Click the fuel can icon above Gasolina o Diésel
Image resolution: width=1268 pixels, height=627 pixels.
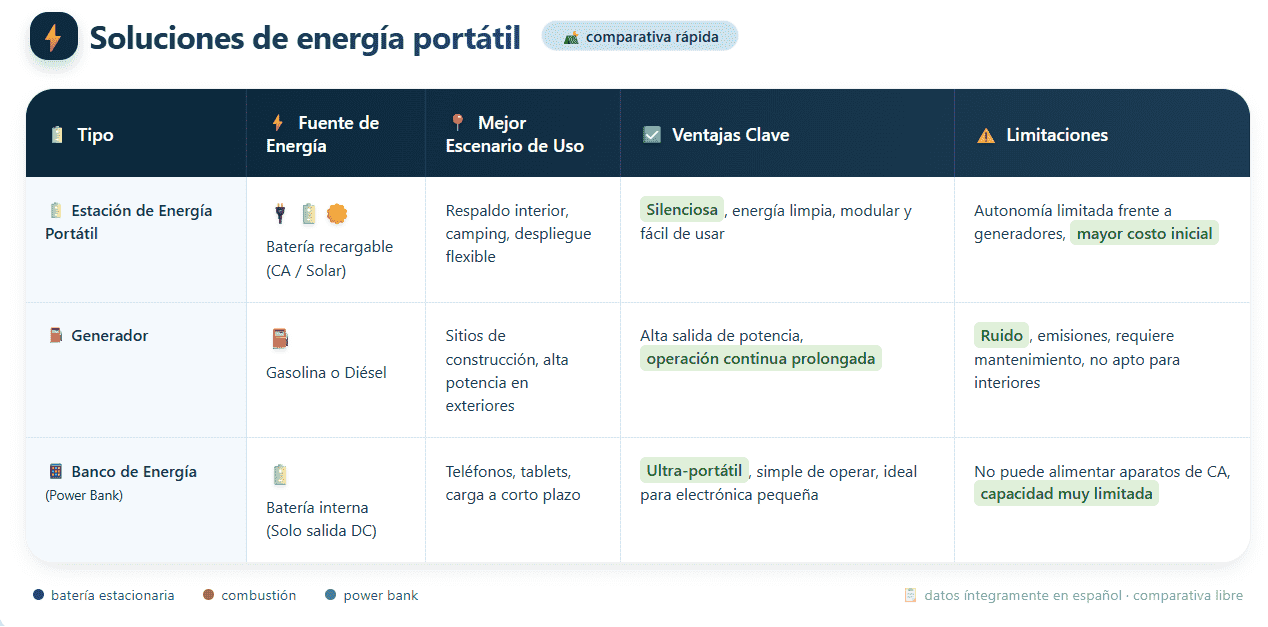pyautogui.click(x=280, y=339)
